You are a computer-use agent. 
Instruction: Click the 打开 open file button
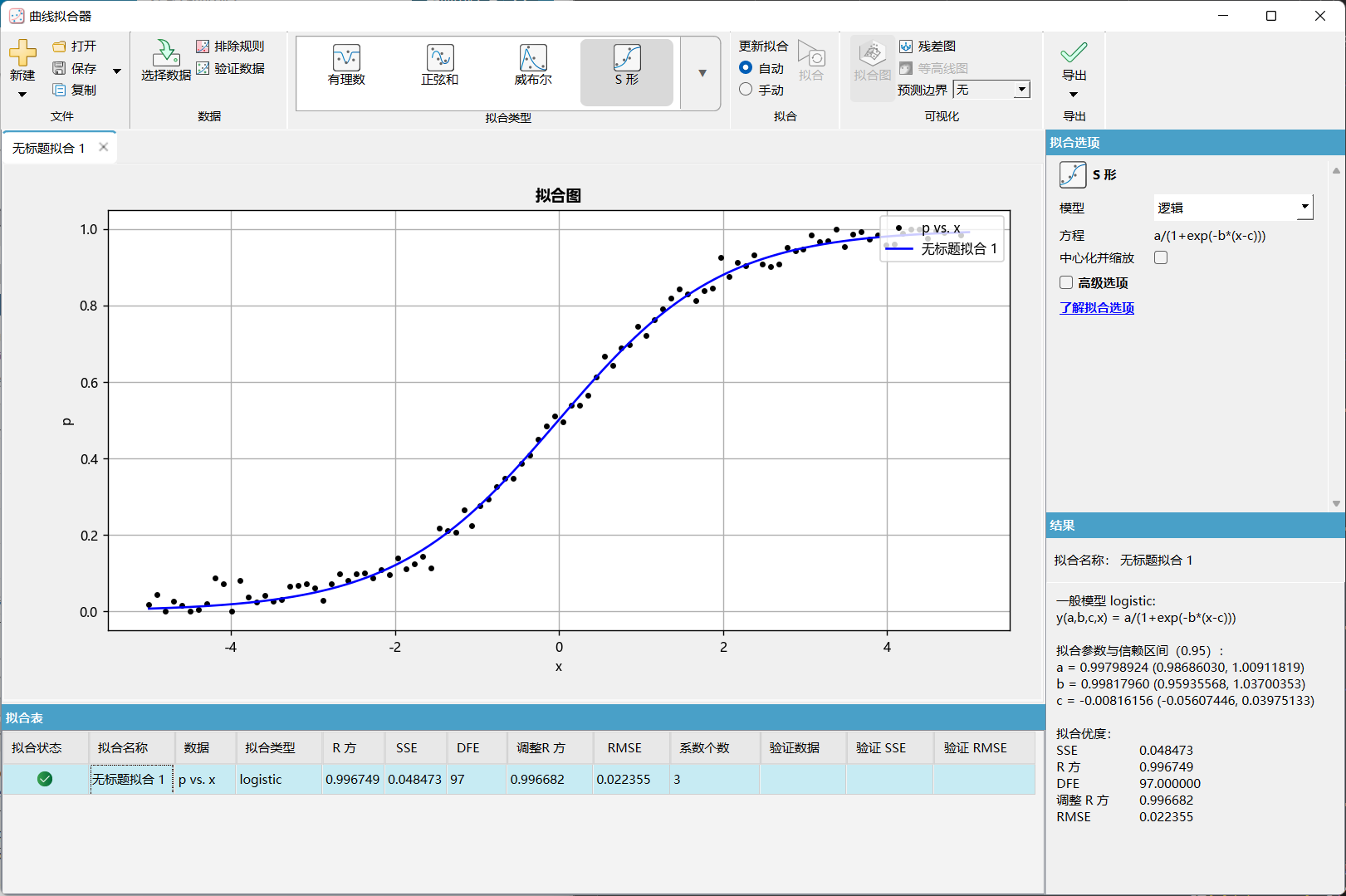(x=75, y=47)
